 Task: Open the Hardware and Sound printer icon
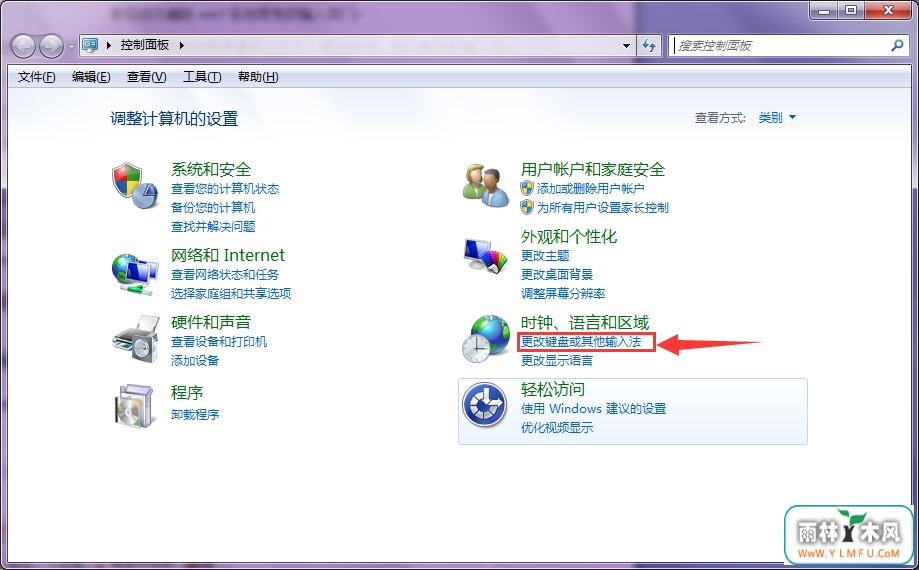[136, 339]
